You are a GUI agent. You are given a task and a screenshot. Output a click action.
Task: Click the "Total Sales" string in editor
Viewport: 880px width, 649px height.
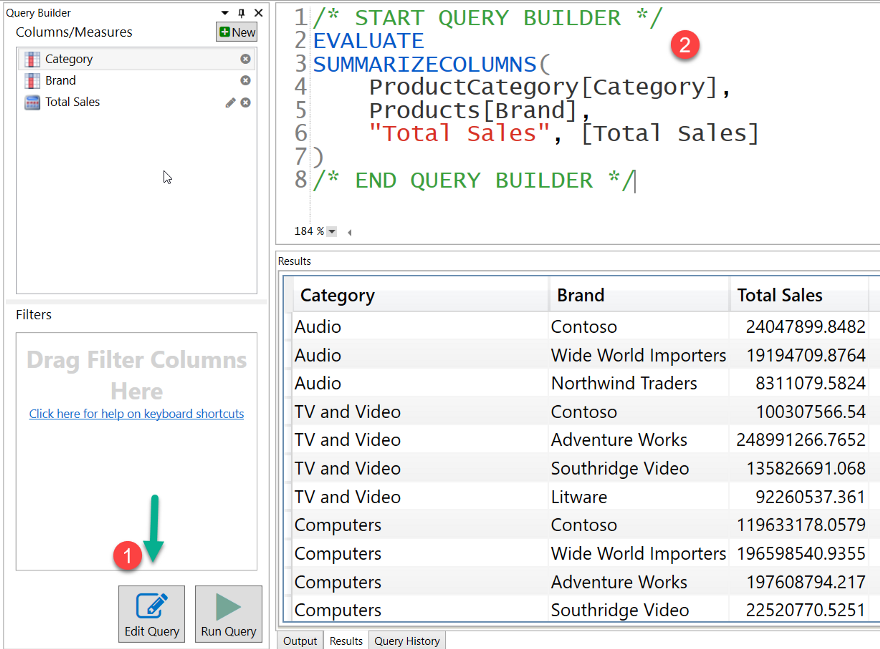pos(460,134)
